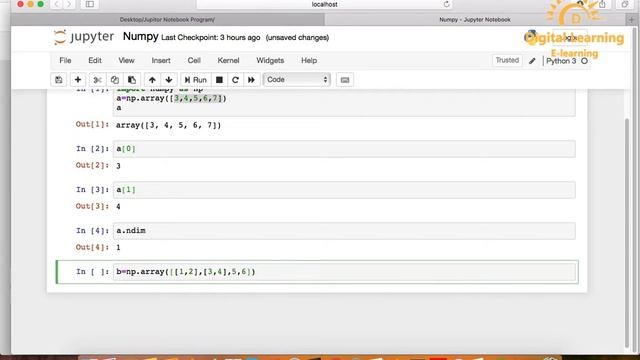Click the Last Checkpoint: 3 hours ago text
Image resolution: width=640 pixels, height=360 pixels.
tap(211, 38)
